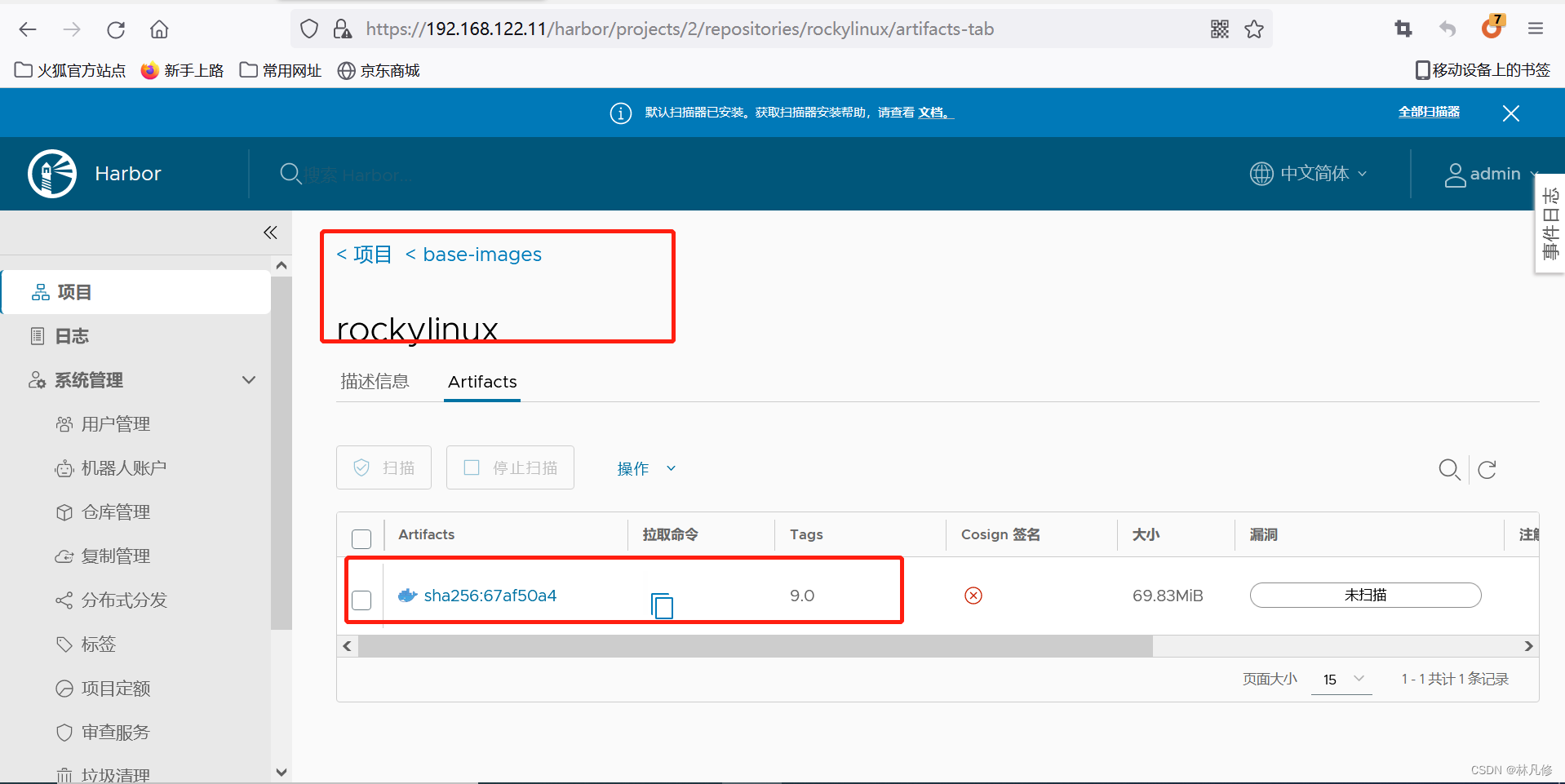Click the 扫描 scan button

coord(383,467)
